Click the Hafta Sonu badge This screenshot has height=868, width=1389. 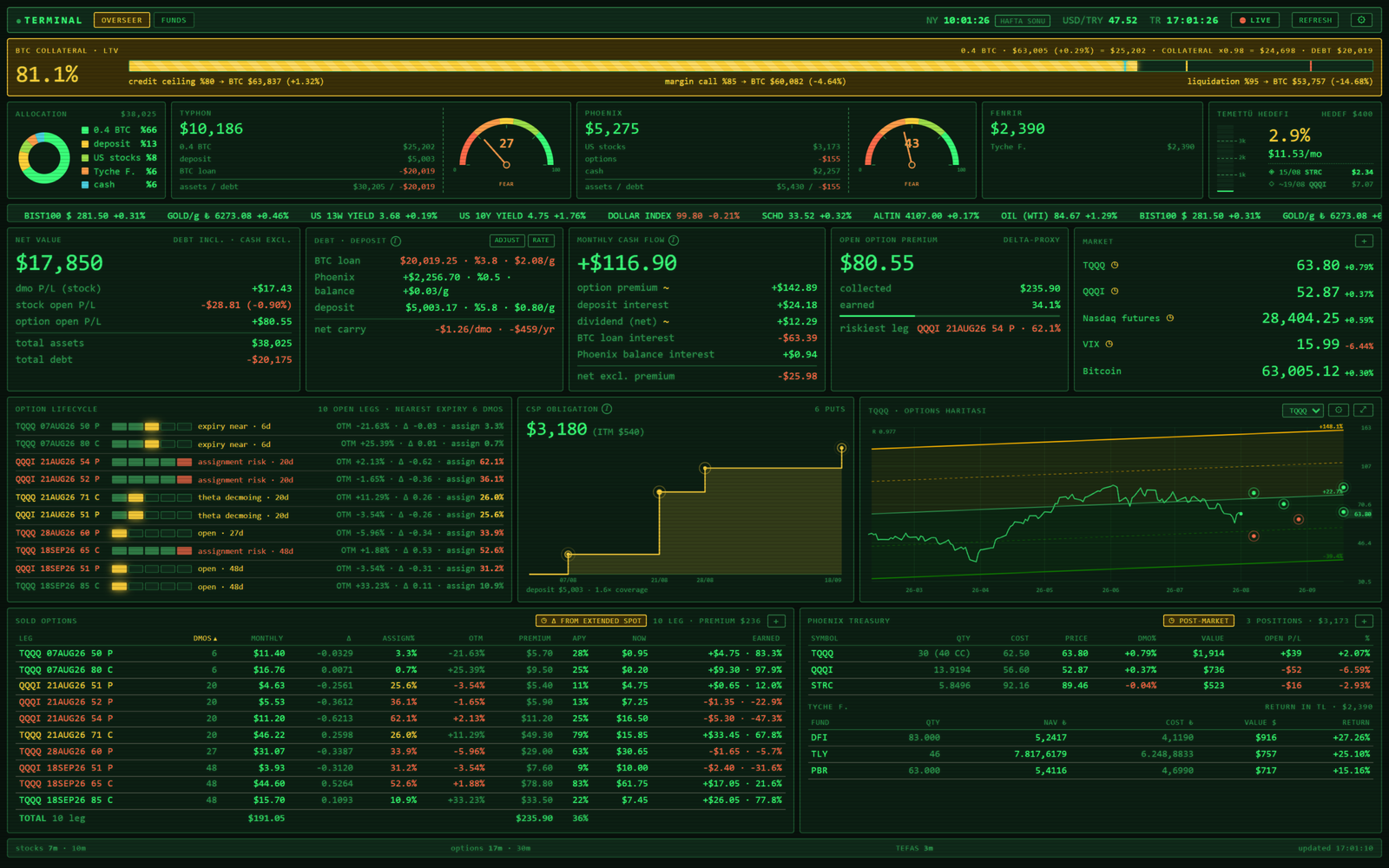click(x=1023, y=21)
